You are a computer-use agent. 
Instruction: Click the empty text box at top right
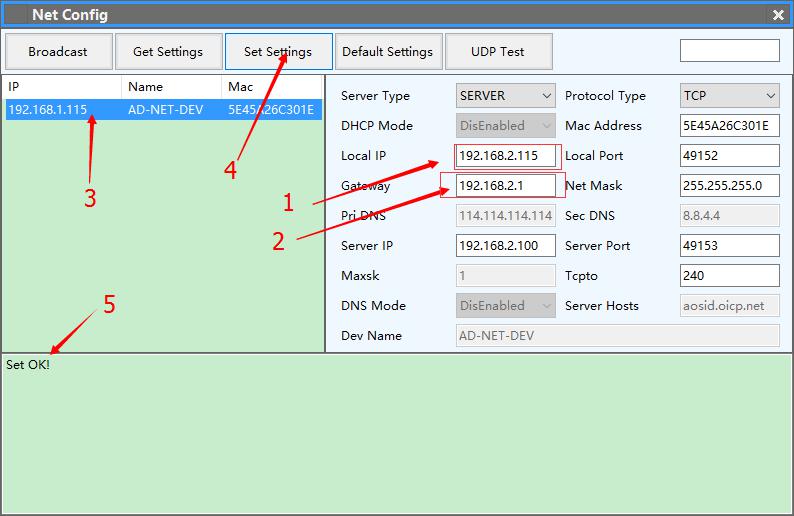pyautogui.click(x=729, y=51)
